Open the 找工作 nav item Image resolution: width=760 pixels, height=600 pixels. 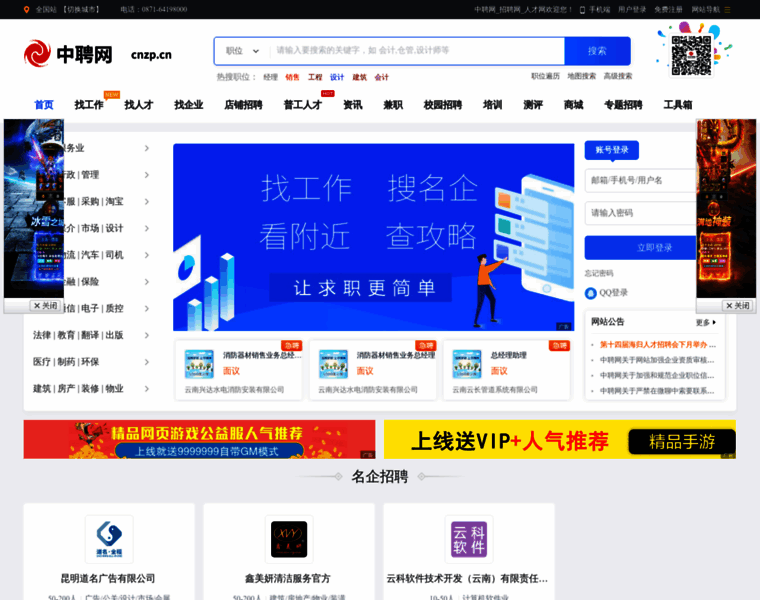tap(89, 105)
